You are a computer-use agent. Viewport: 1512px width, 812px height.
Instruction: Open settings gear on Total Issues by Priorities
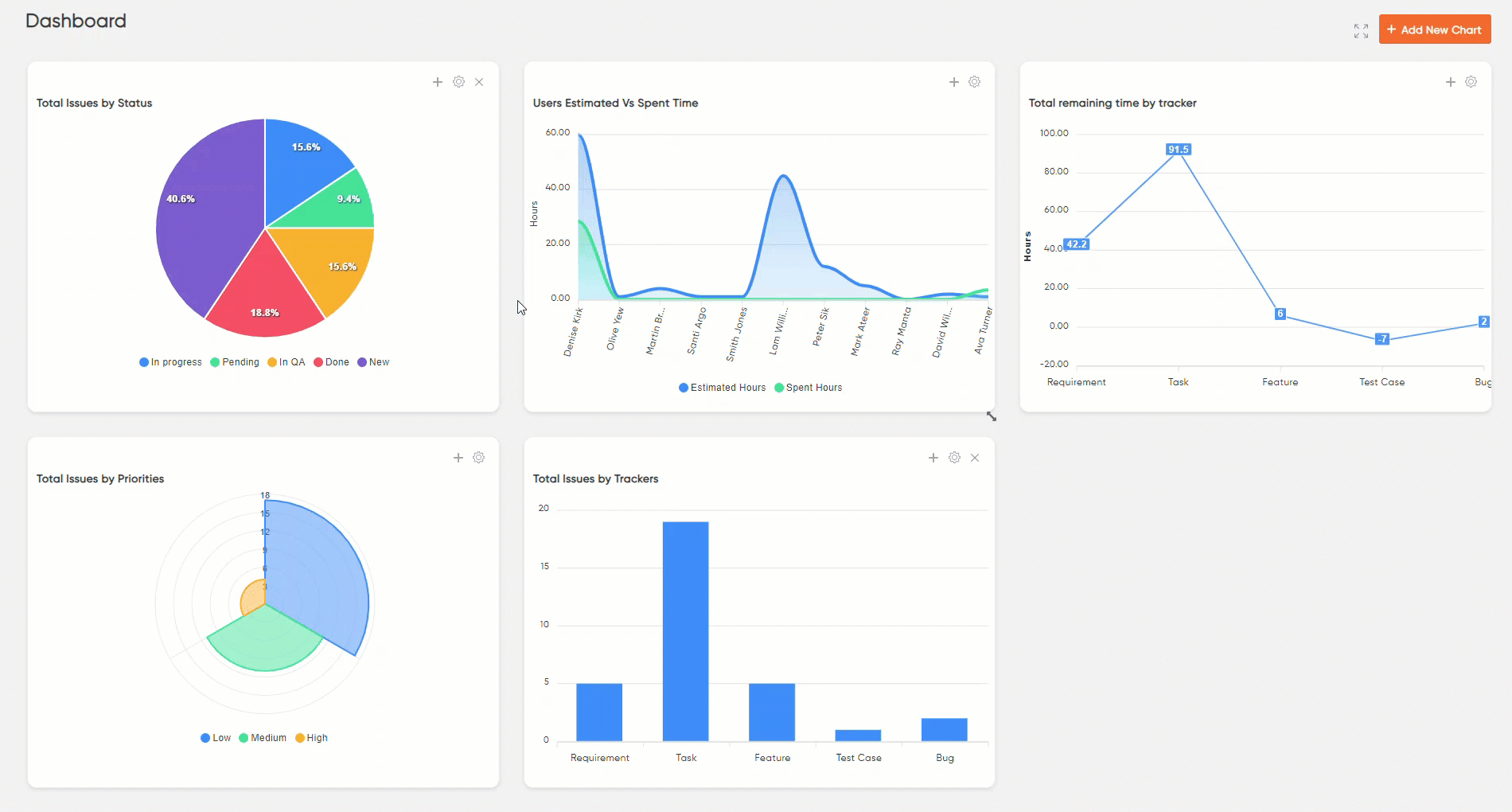click(478, 458)
